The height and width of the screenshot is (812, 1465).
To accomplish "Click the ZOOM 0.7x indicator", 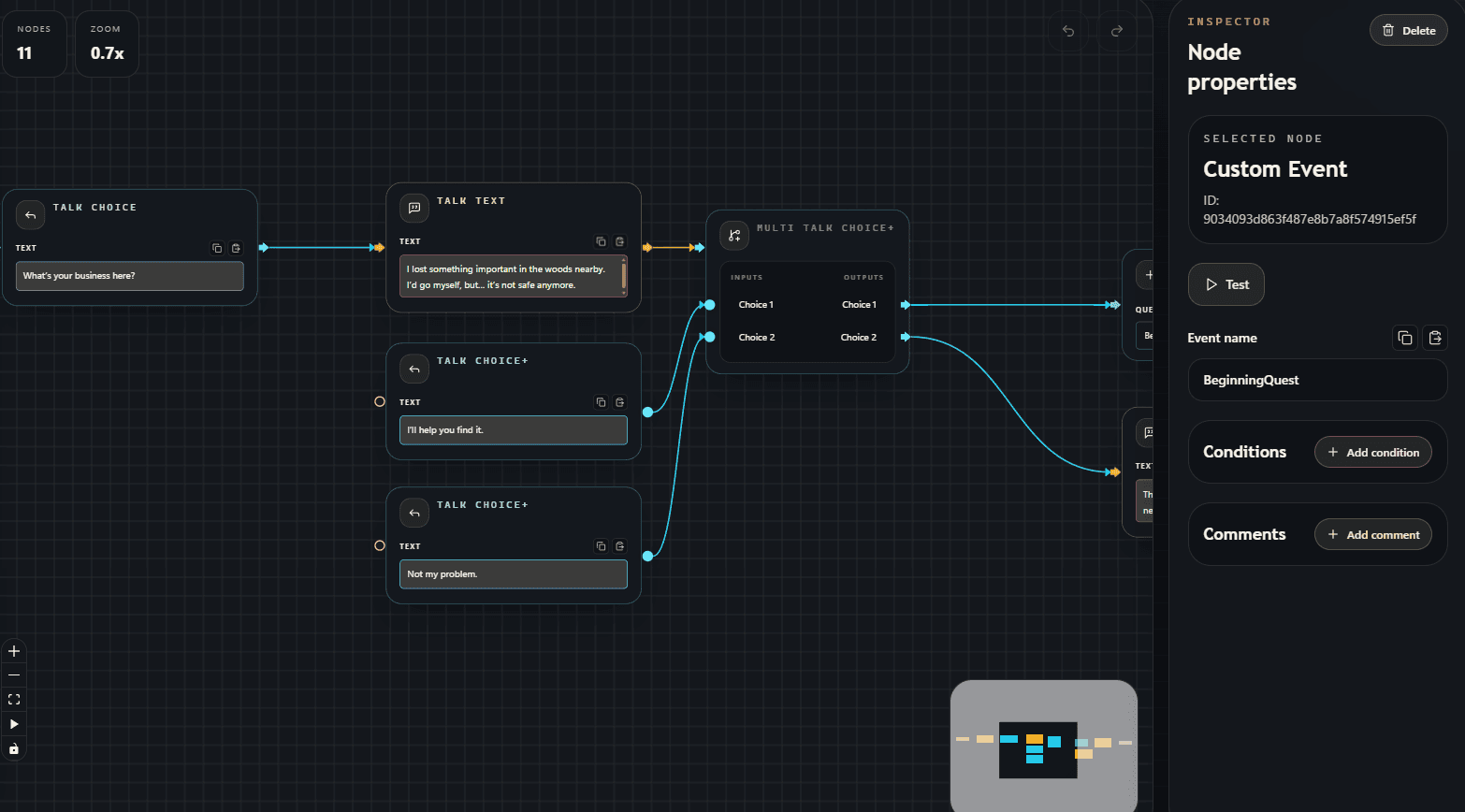I will pos(107,43).
